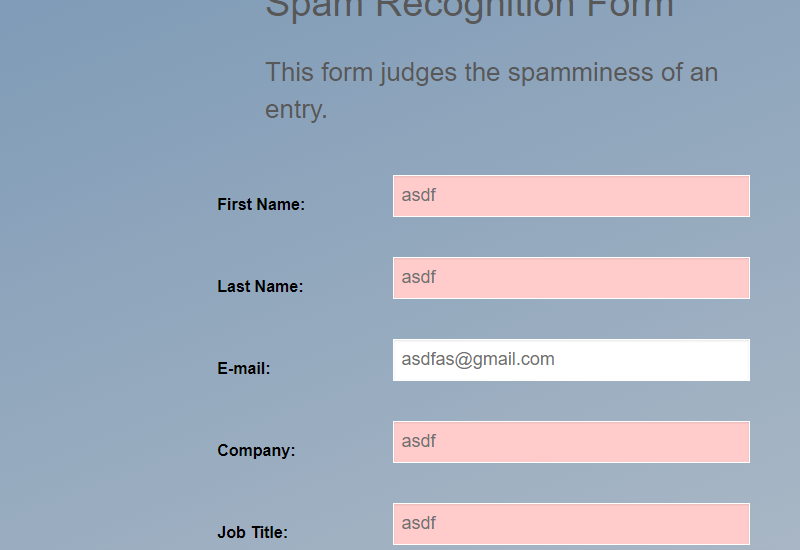Click "asdf" text in First Name field

point(419,196)
